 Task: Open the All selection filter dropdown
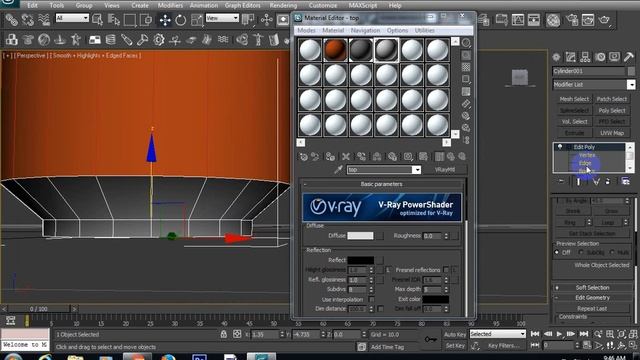(x=72, y=18)
